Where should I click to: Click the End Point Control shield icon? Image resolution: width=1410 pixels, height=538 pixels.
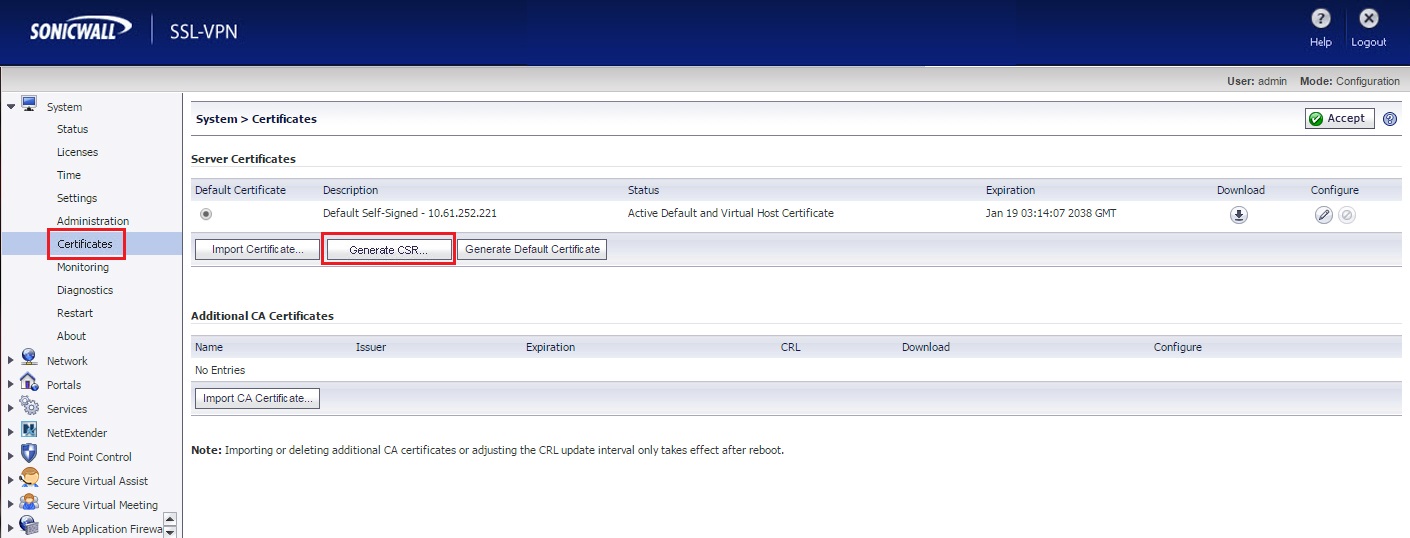point(28,454)
